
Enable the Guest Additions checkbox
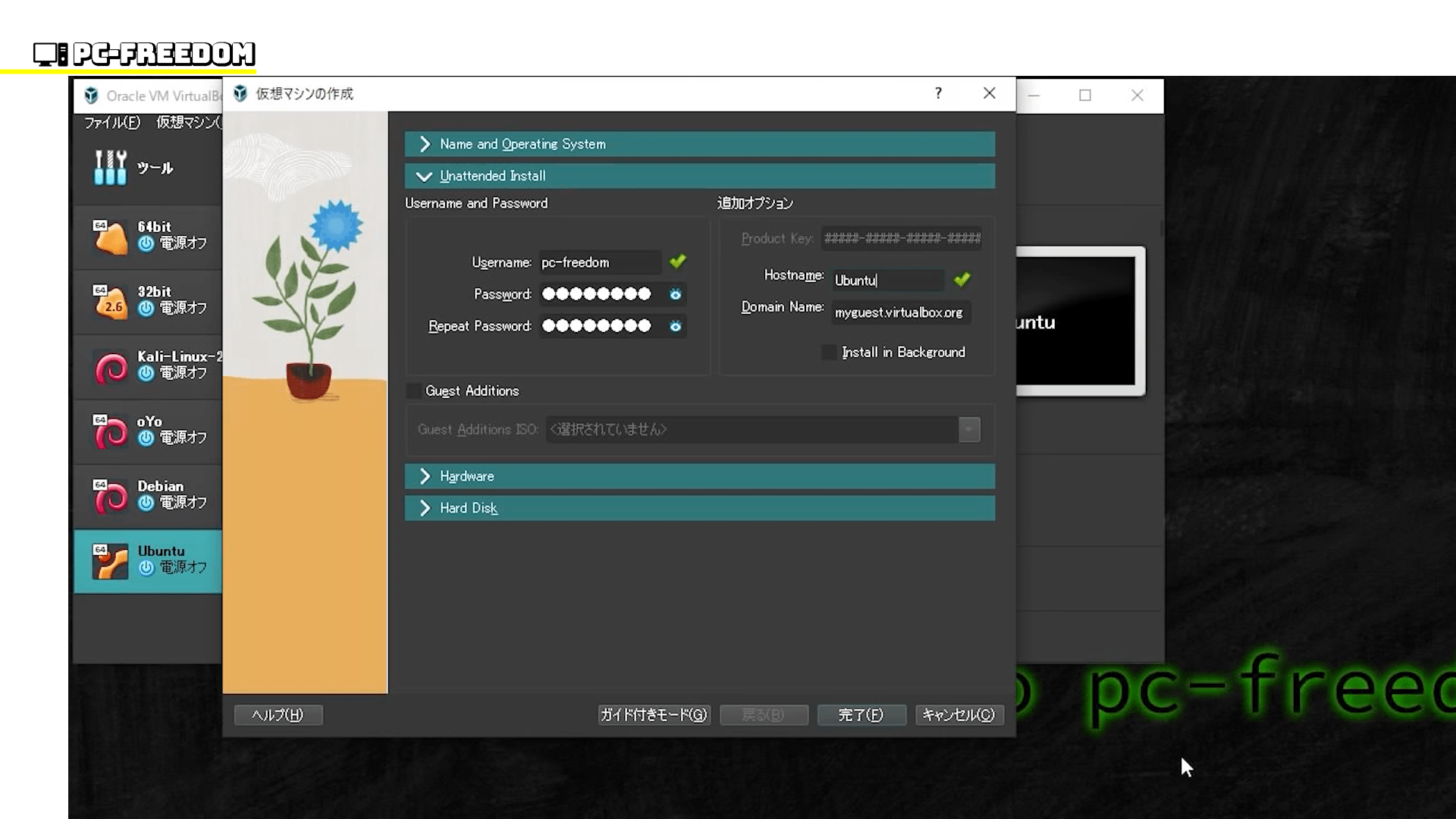point(414,391)
